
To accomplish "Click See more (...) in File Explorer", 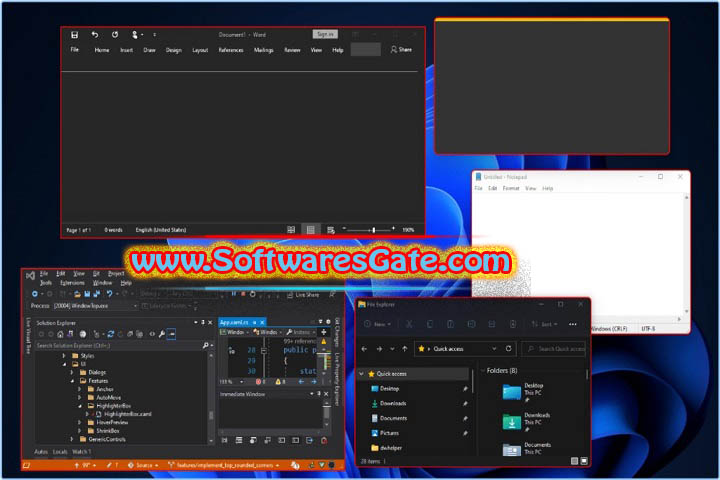I will point(573,324).
